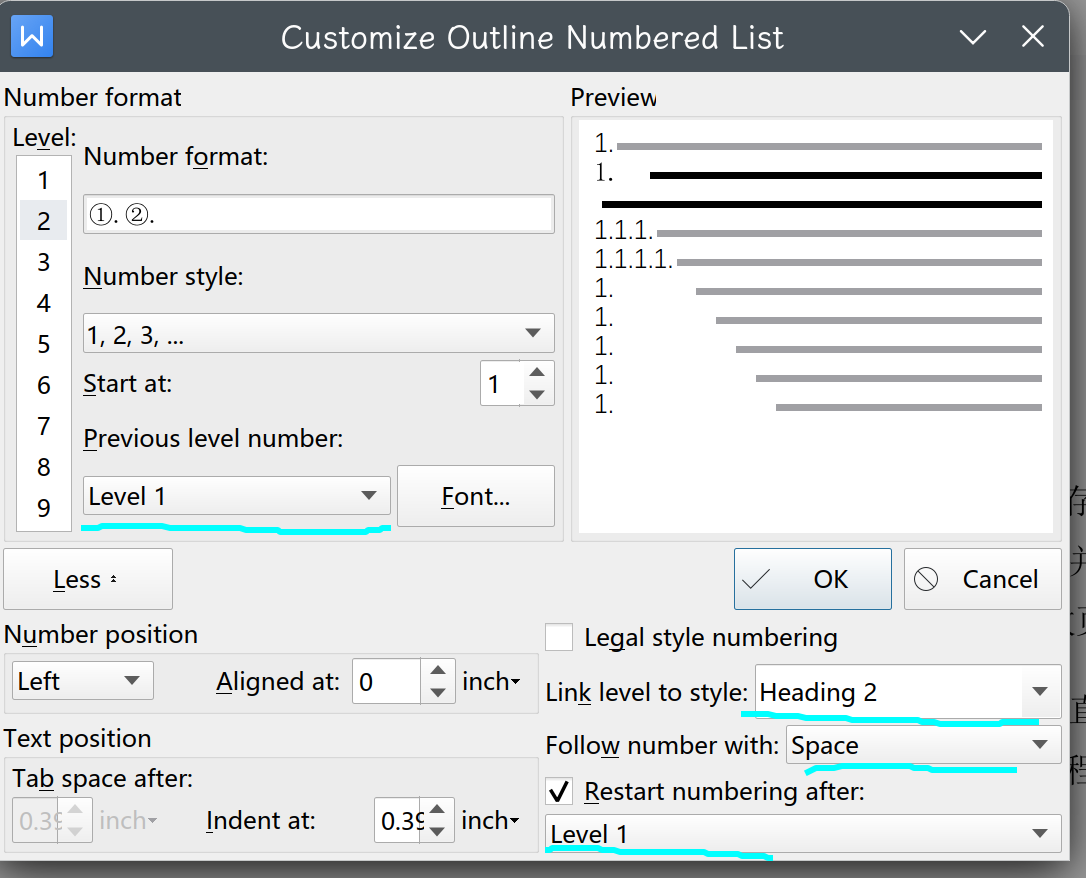Image resolution: width=1086 pixels, height=878 pixels.
Task: Open Follow number with dropdown
Action: [x=923, y=744]
